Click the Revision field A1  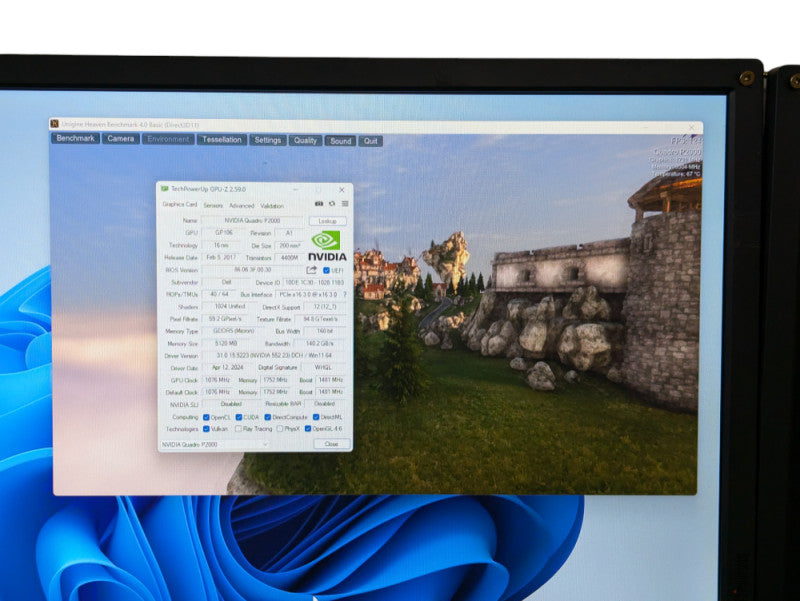289,233
